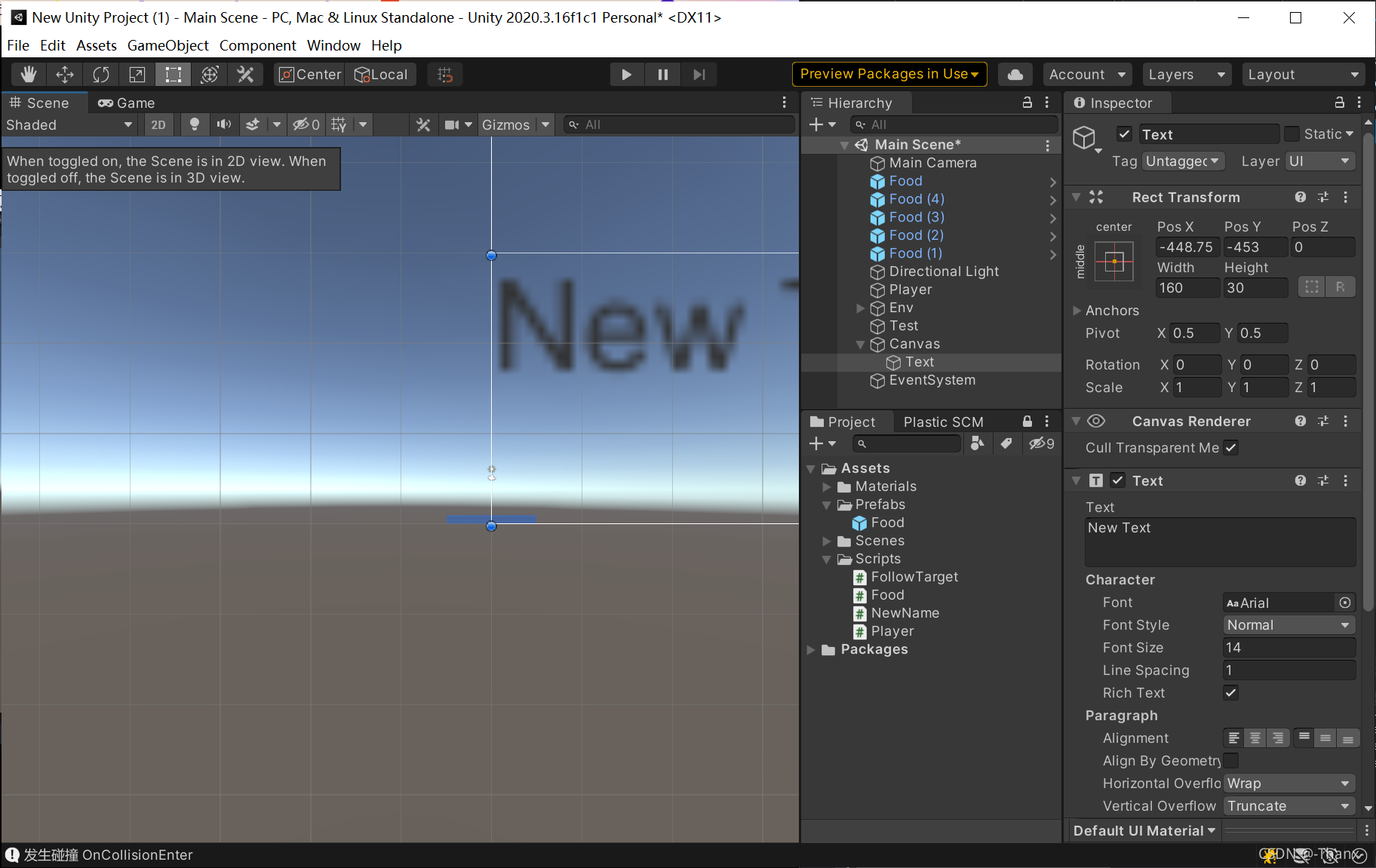Toggle blueprint mode button in Rect Transform
This screenshot has width=1376, height=868.
pos(1312,287)
